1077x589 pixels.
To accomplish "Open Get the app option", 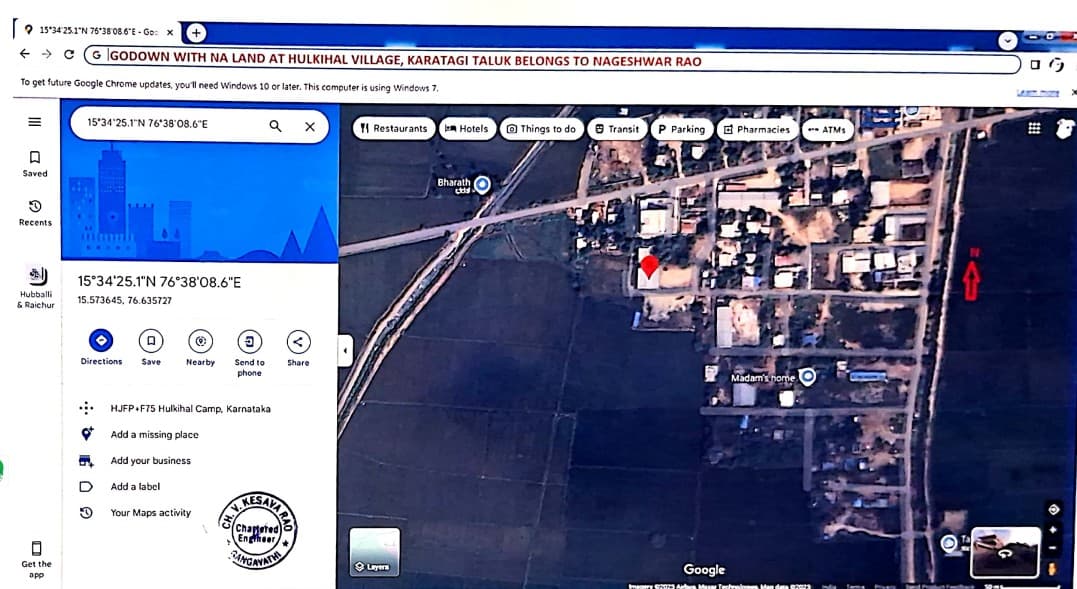I will 36,559.
